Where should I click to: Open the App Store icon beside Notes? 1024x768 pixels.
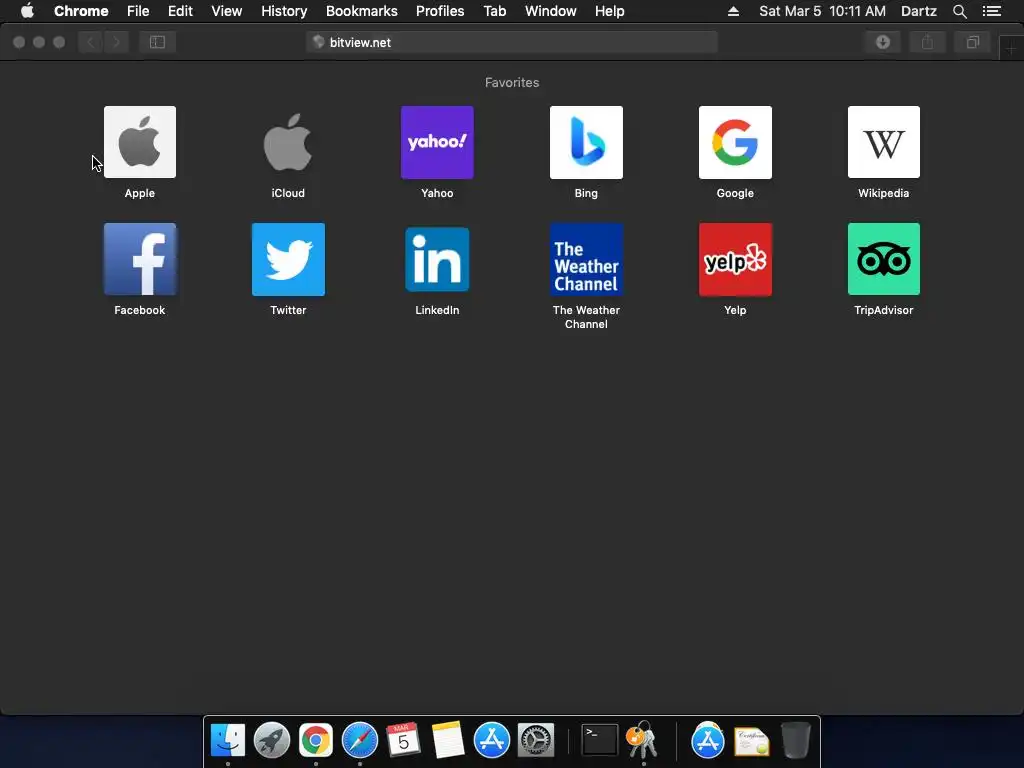click(x=492, y=740)
